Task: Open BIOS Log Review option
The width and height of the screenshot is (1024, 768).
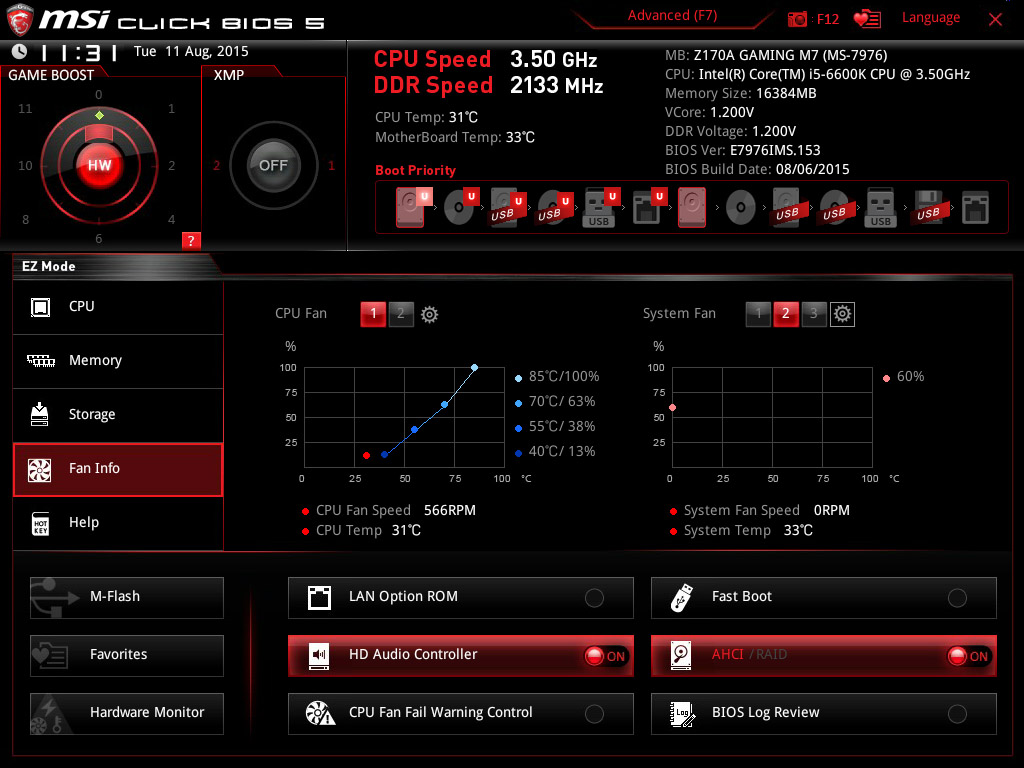Action: pos(824,714)
